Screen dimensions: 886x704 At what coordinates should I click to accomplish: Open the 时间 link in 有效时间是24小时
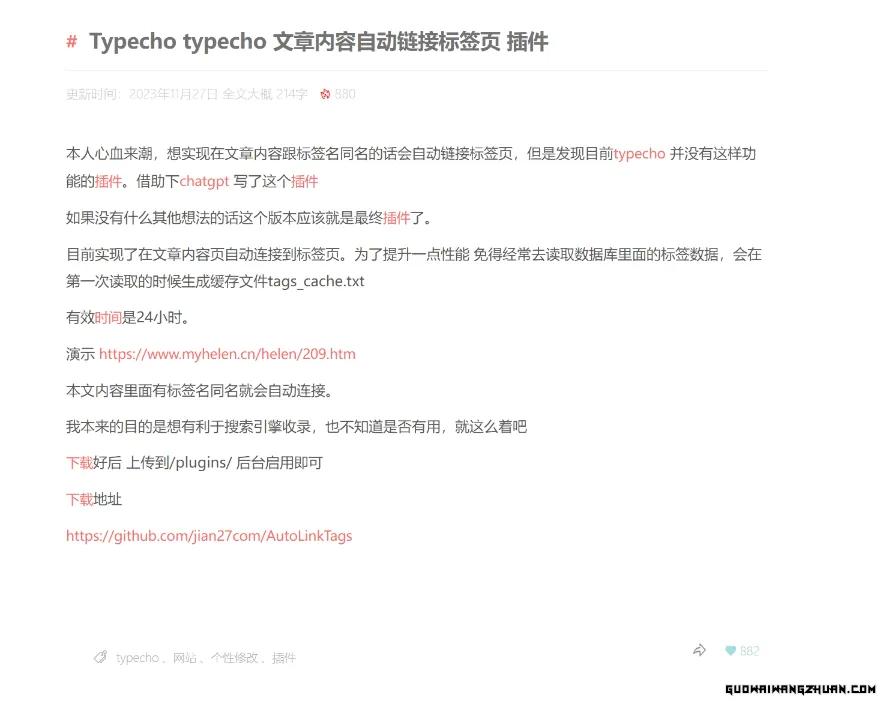point(108,318)
